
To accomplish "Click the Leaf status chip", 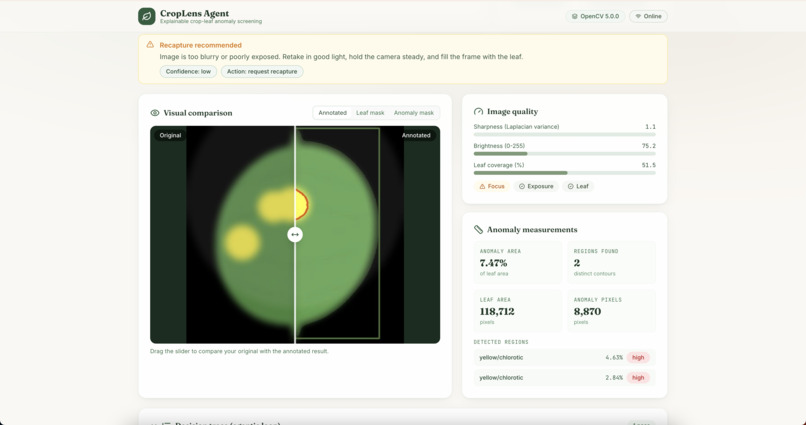I will coord(578,187).
